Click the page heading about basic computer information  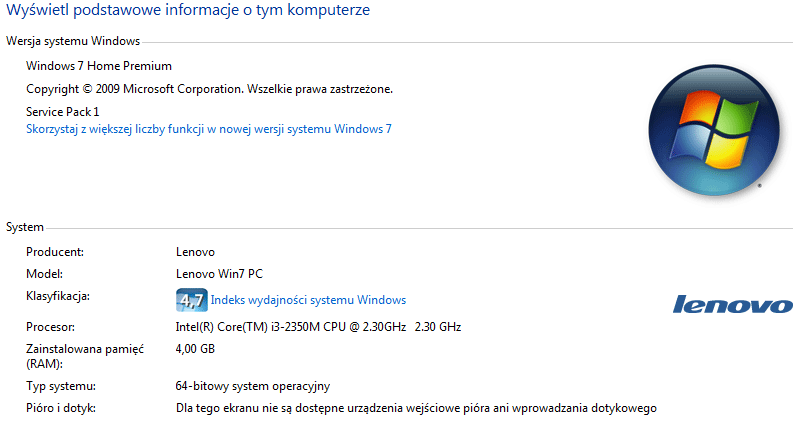(188, 10)
